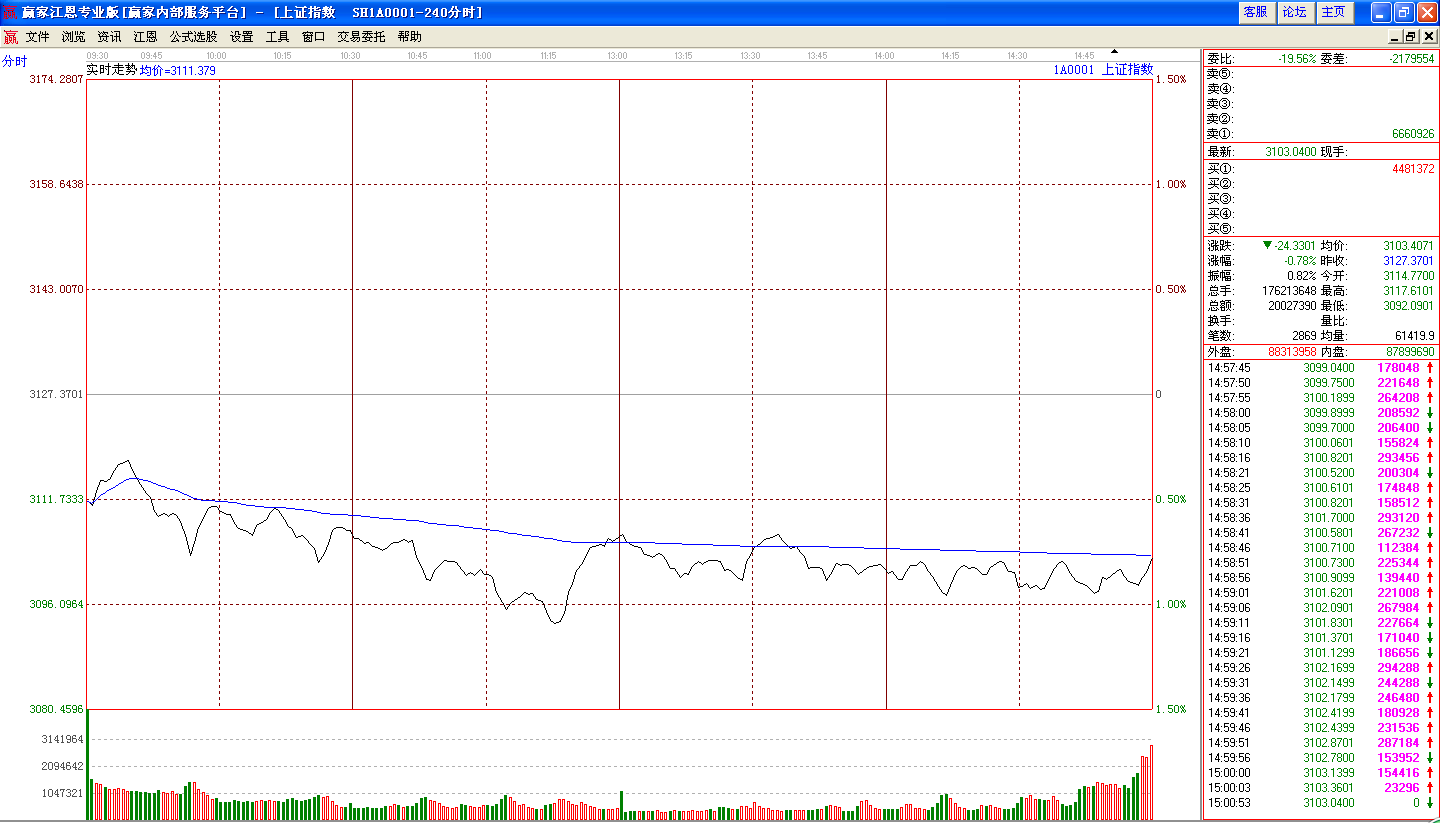
Task: Click the 最新 price 3103.0400
Action: click(1290, 152)
